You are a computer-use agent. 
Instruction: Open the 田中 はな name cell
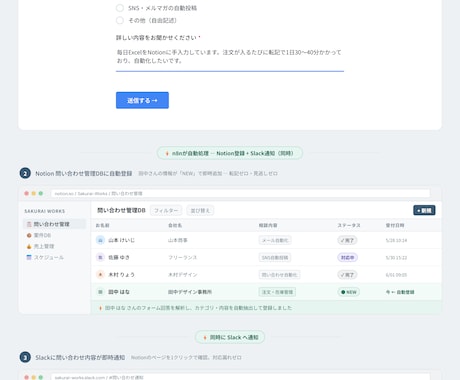coord(119,292)
